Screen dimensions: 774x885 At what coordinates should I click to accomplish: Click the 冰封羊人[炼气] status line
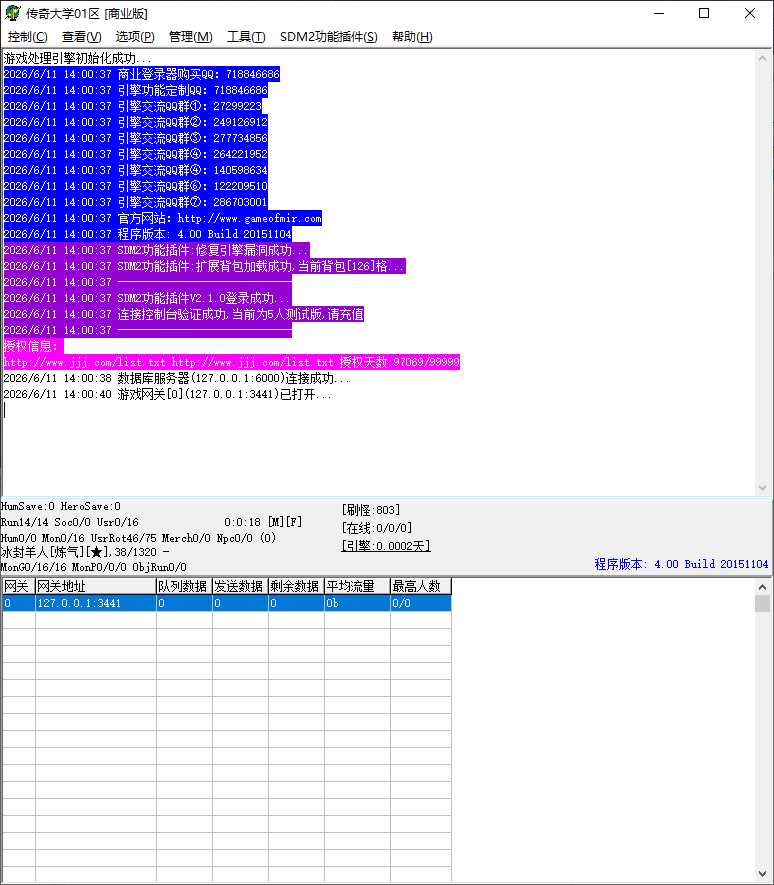pyautogui.click(x=85, y=552)
